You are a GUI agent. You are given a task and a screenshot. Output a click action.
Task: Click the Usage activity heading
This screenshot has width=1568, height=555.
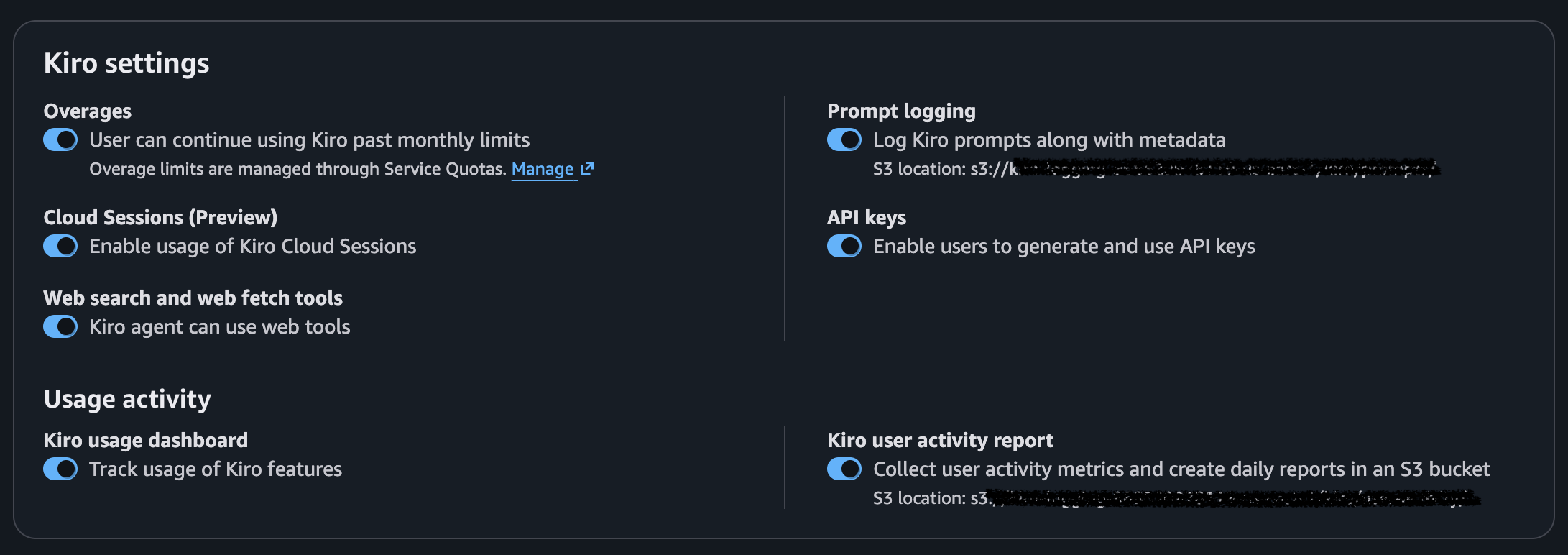[127, 400]
